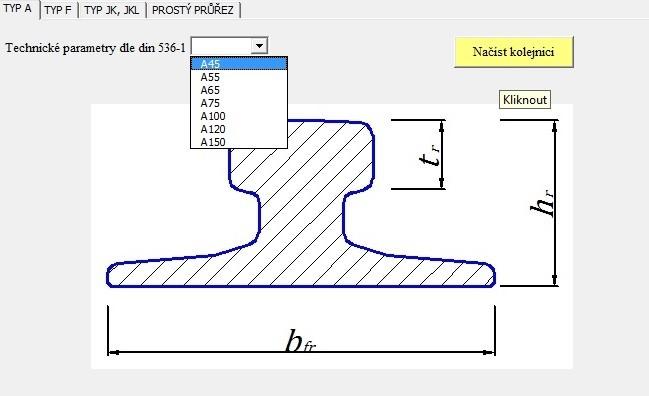649x396 pixels.
Task: Choose A45 from the dropdown list
Action: [x=239, y=64]
